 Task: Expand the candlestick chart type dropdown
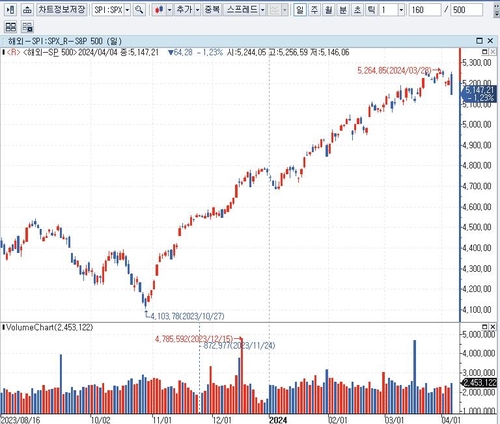point(170,10)
